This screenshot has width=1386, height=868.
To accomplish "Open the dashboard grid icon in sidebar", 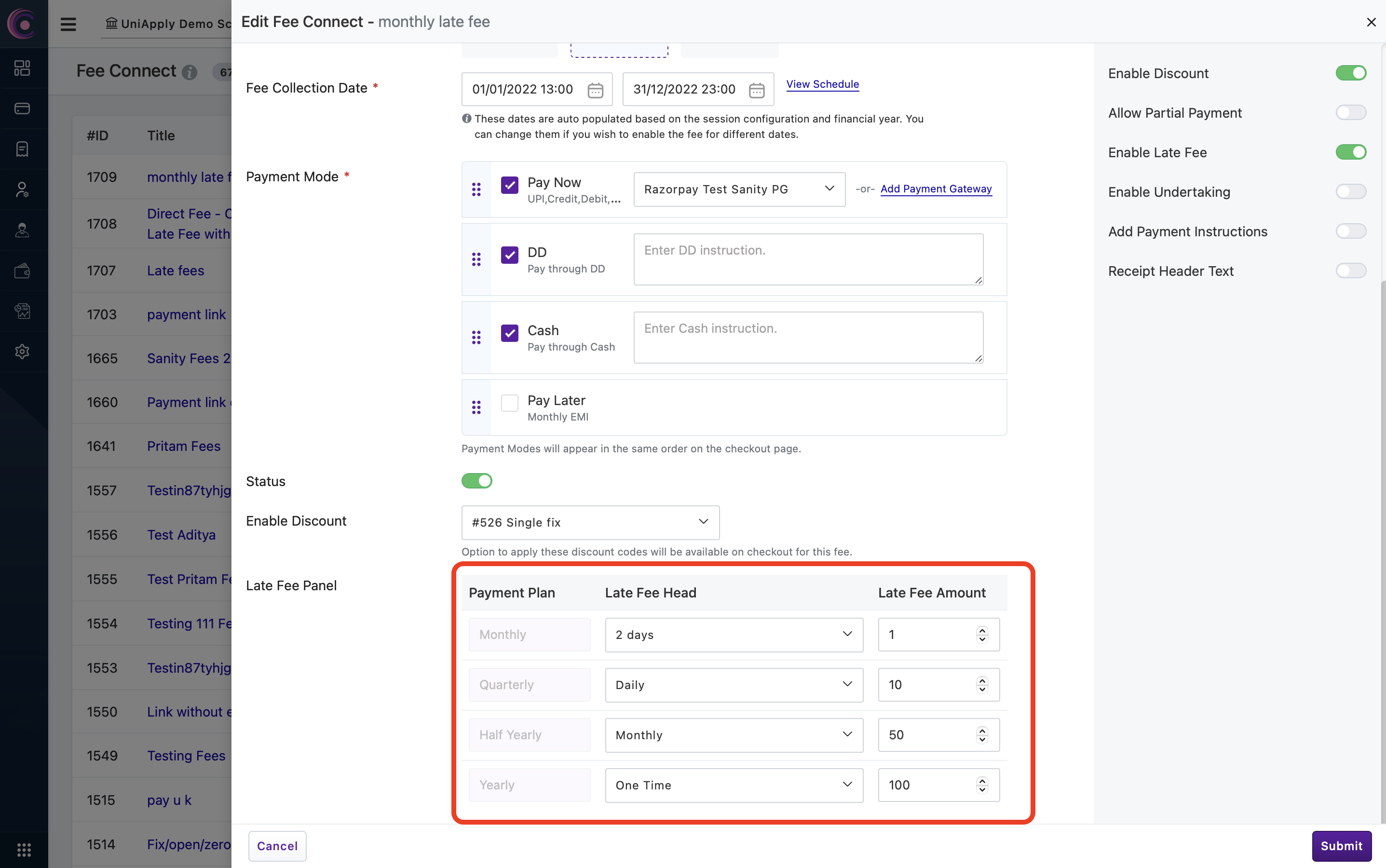I will click(22, 68).
